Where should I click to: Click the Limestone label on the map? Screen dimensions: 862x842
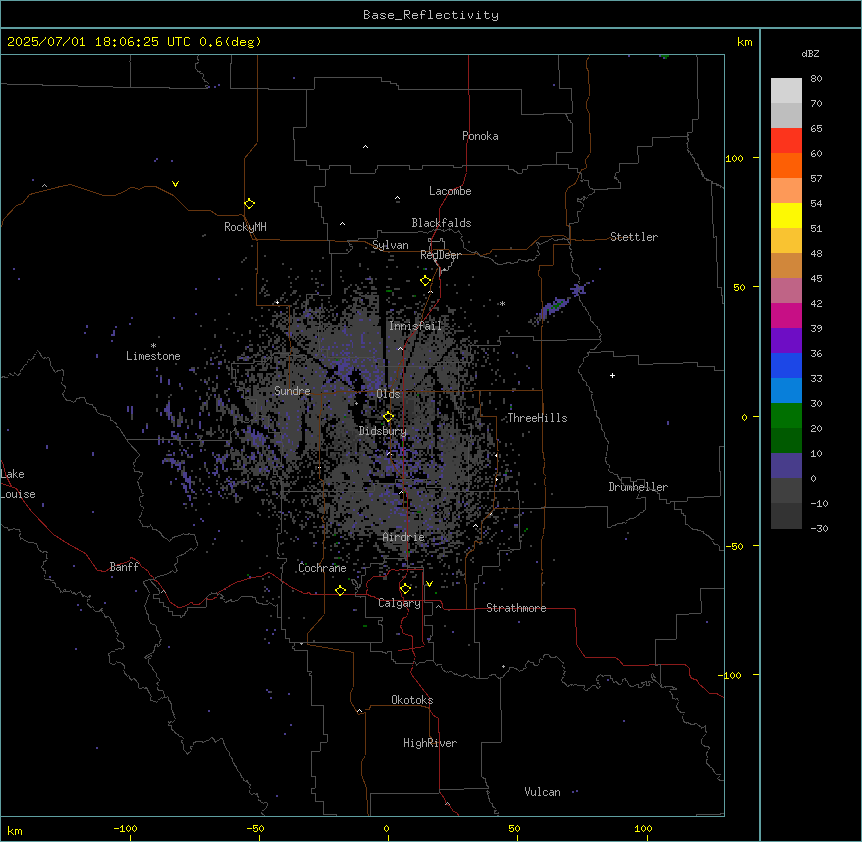tap(153, 356)
